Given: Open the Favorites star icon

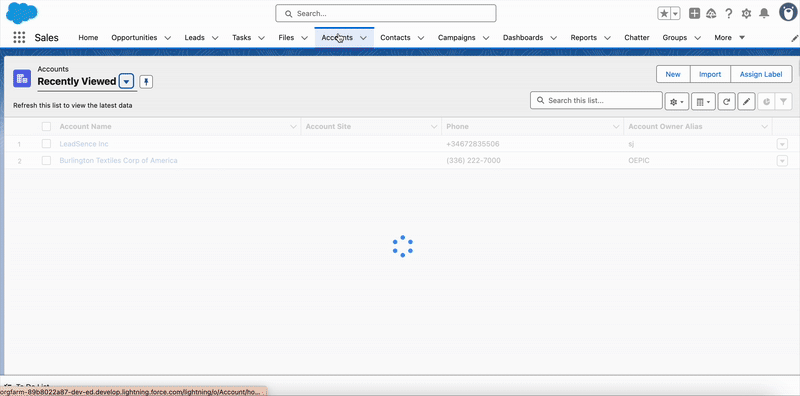Looking at the screenshot, I should [664, 14].
